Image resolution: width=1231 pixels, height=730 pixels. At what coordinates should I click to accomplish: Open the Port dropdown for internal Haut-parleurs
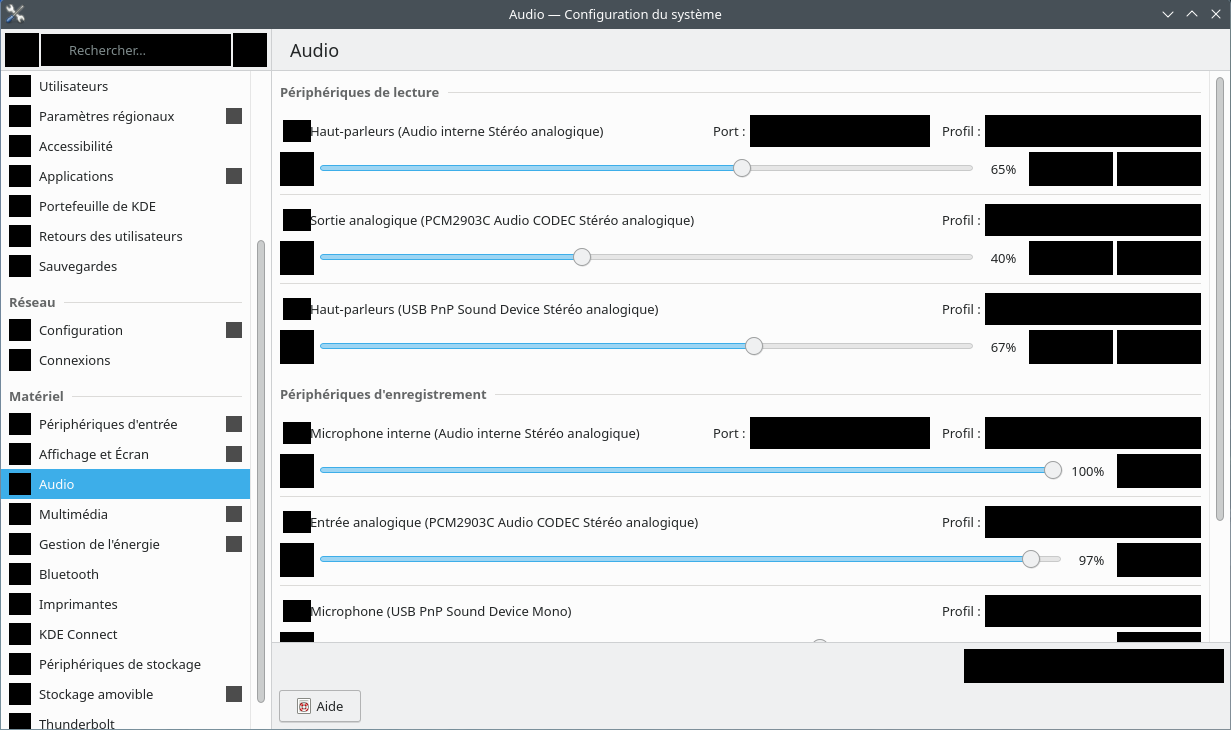[x=839, y=131]
